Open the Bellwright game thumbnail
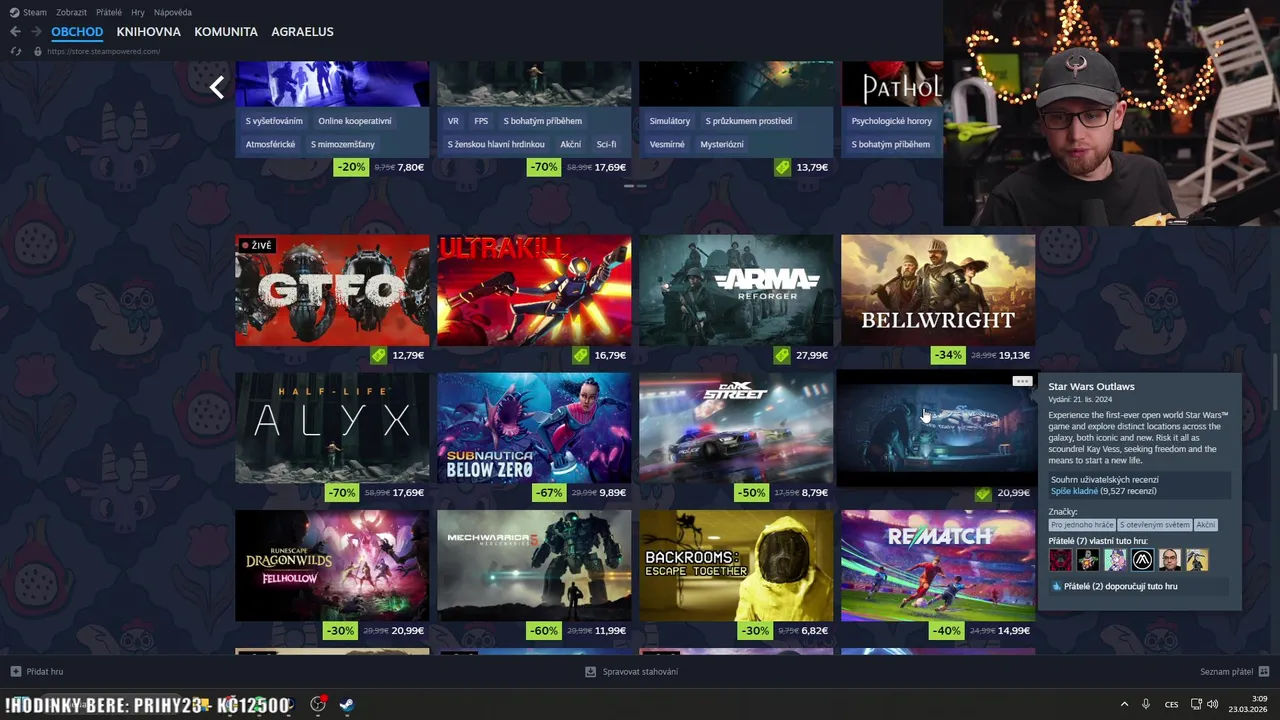The width and height of the screenshot is (1280, 720). (938, 290)
